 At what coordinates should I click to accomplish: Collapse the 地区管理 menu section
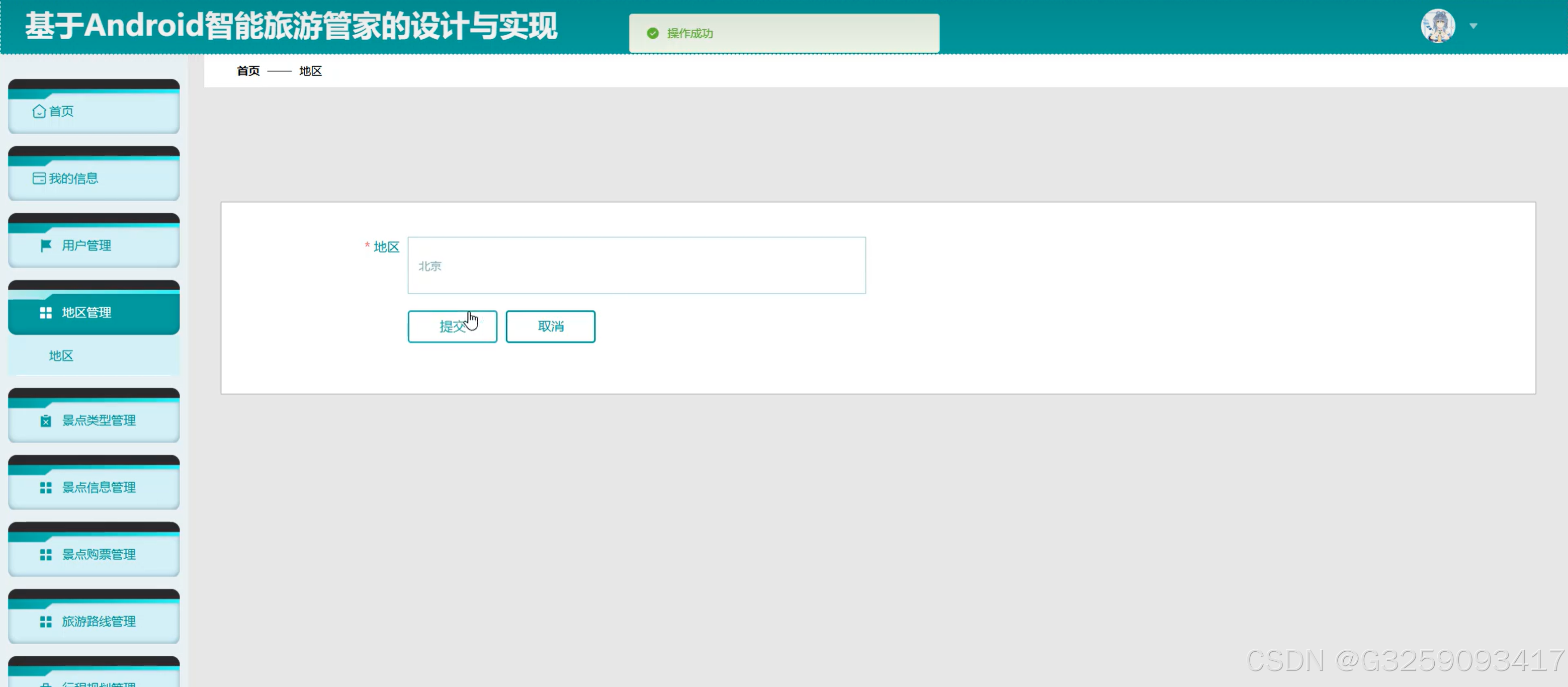tap(94, 313)
